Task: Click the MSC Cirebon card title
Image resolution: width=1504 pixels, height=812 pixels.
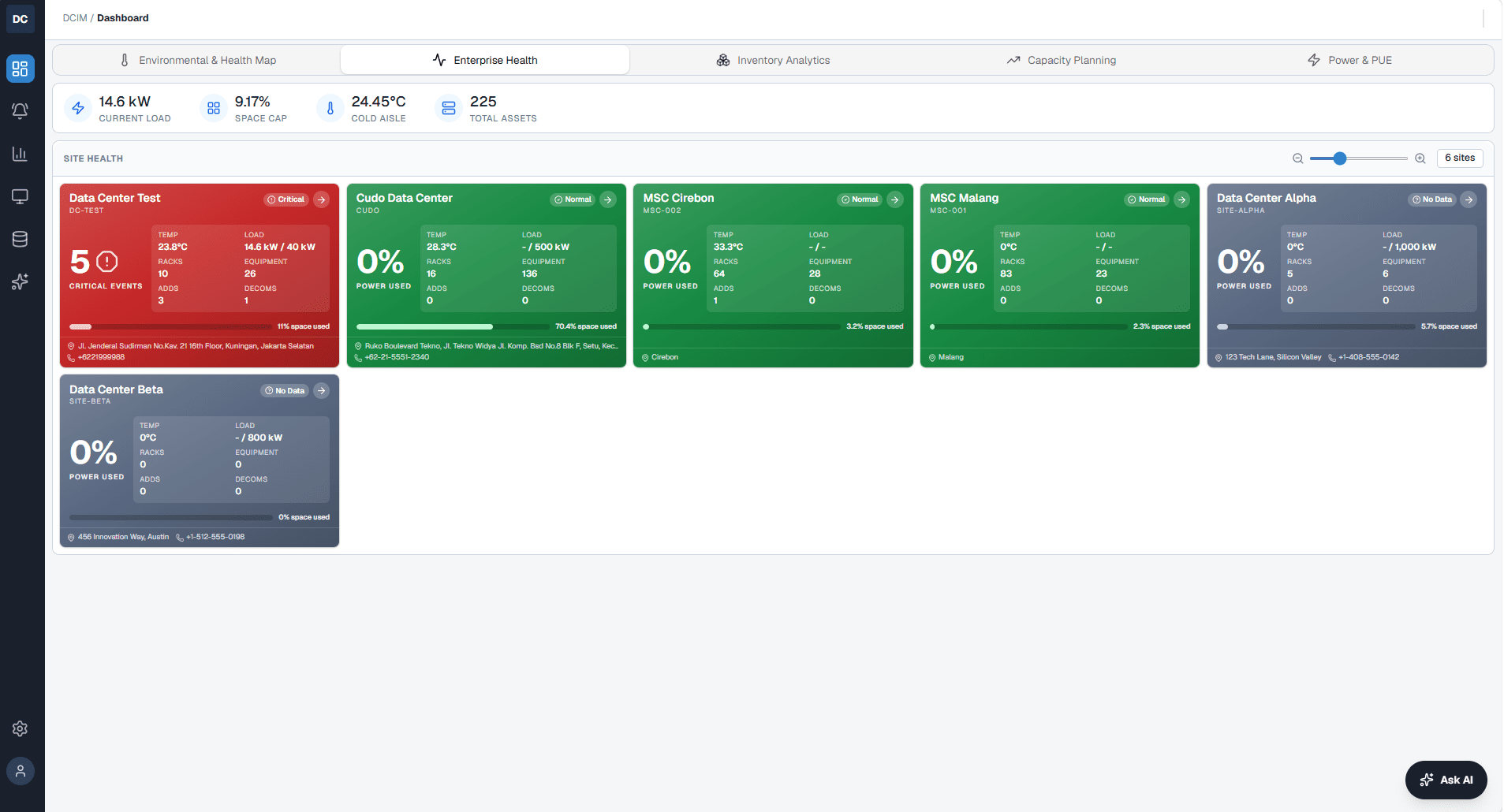Action: [678, 198]
